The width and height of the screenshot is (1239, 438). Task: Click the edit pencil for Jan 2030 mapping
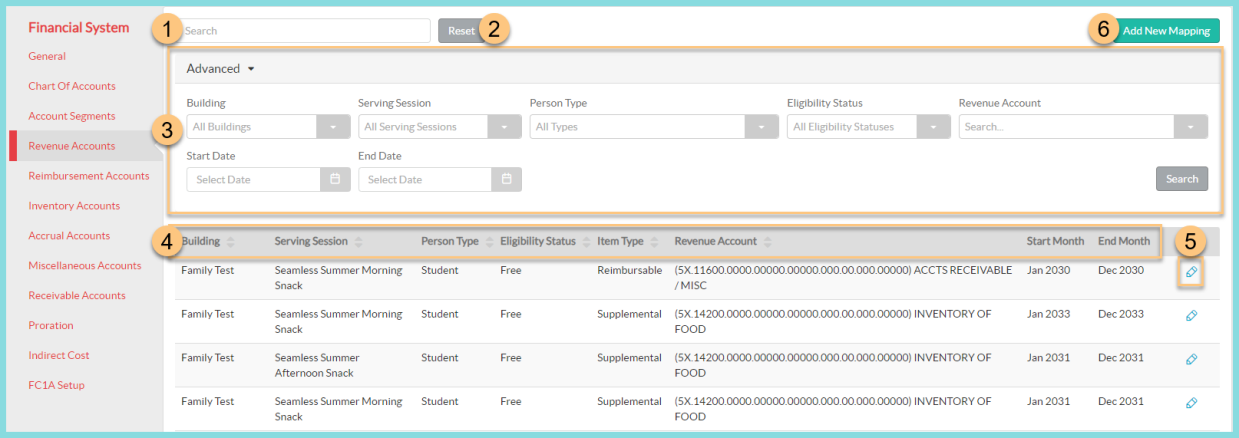click(1191, 272)
